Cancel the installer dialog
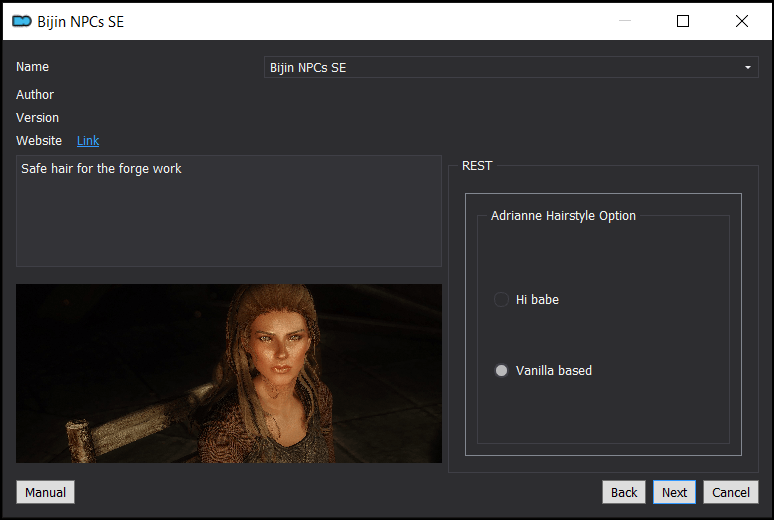The image size is (774, 520). click(731, 492)
